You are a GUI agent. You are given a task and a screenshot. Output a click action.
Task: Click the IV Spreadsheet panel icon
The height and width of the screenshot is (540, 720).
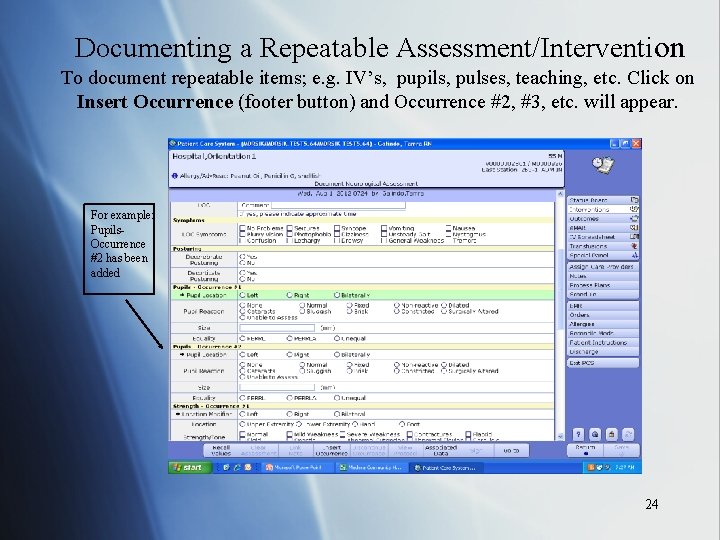[634, 237]
